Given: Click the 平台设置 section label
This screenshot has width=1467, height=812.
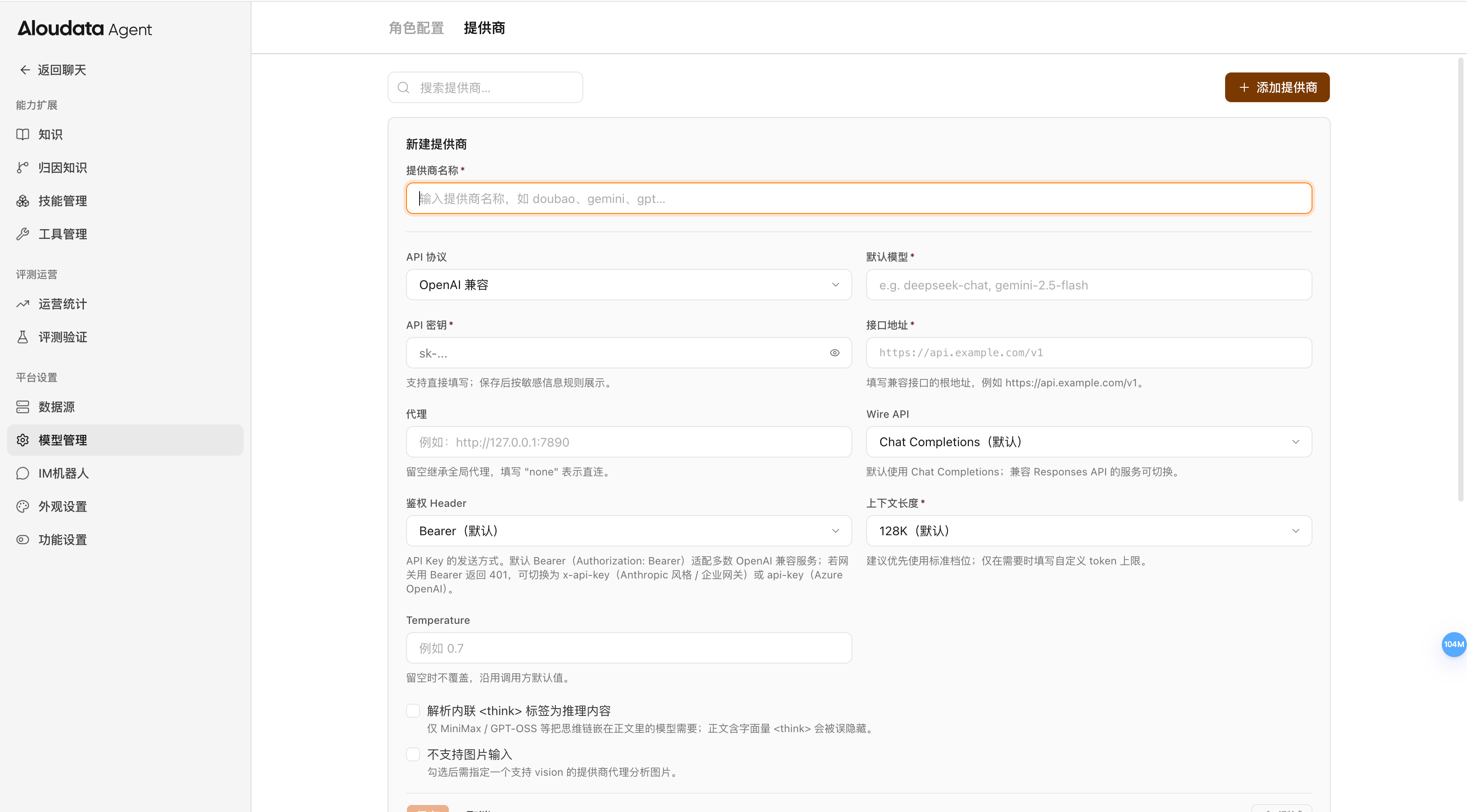Looking at the screenshot, I should [x=36, y=378].
